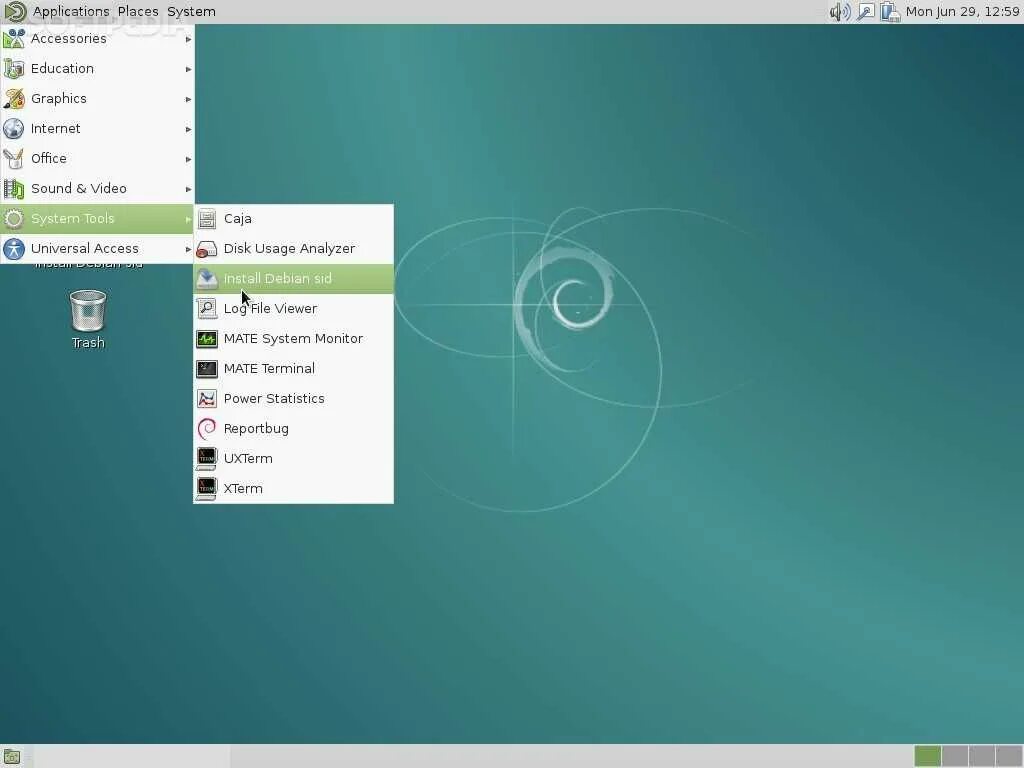Click the Caja file manager icon
The image size is (1024, 768).
tap(207, 219)
